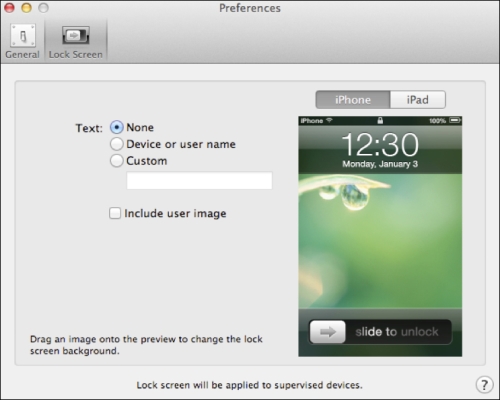Enable Include user image checkbox
The height and width of the screenshot is (400, 500).
[115, 213]
